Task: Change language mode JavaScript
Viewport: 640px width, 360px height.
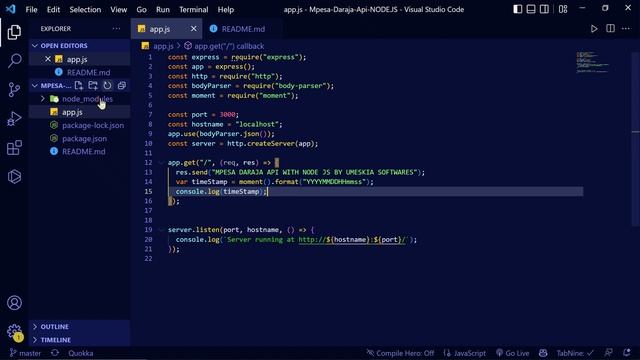Action: pos(465,353)
